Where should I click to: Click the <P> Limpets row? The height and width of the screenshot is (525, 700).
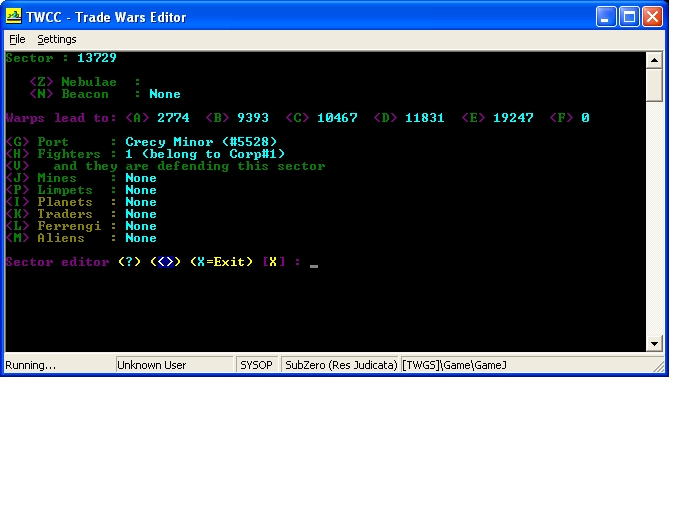81,190
